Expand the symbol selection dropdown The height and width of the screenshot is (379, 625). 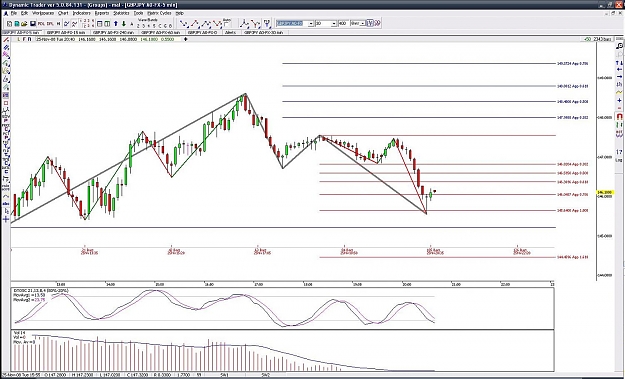click(x=311, y=24)
